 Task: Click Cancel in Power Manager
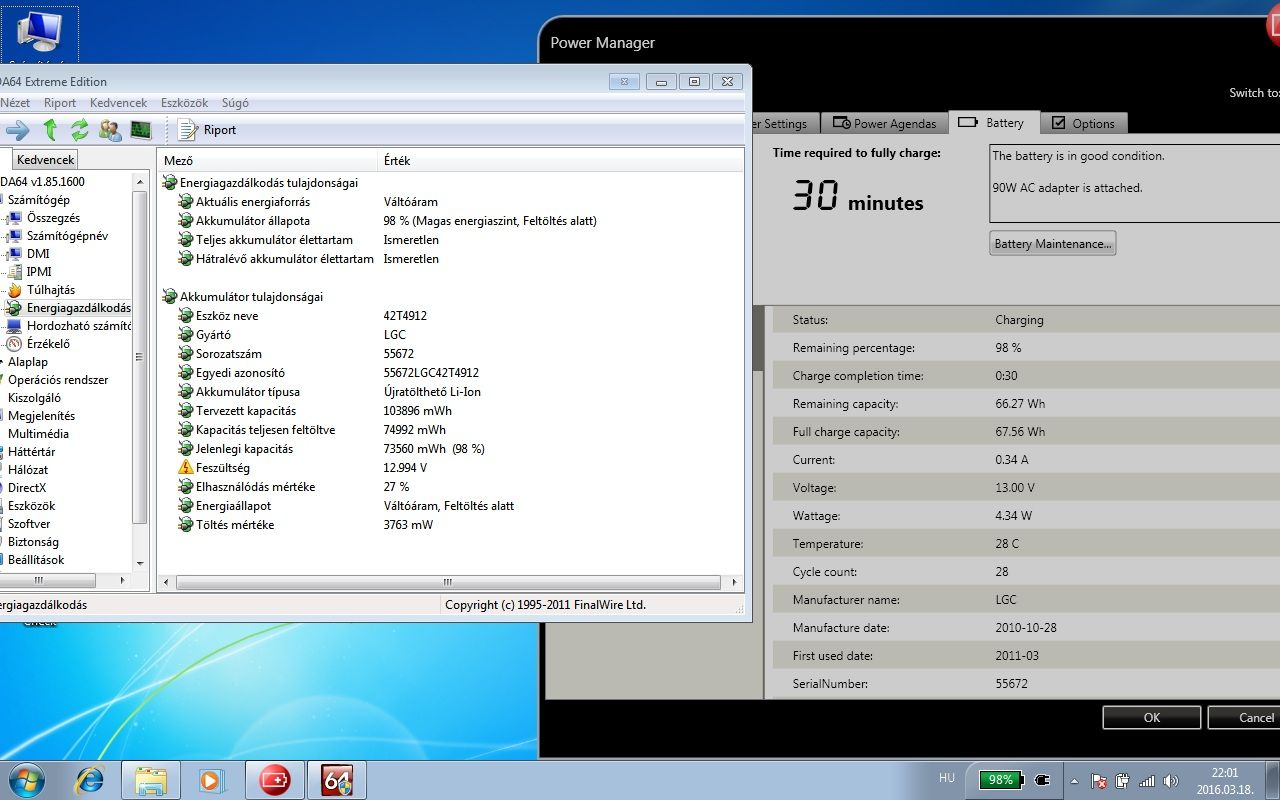click(1245, 717)
